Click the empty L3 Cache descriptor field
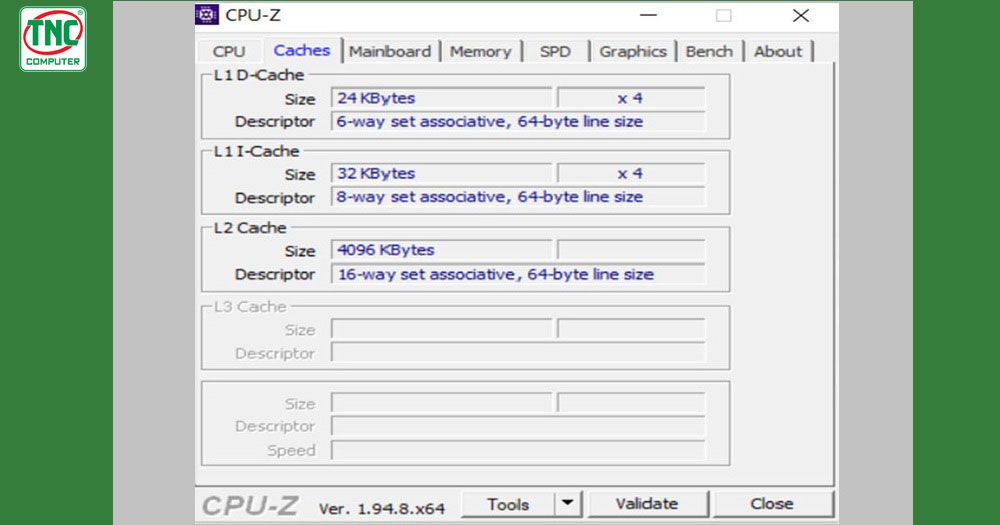This screenshot has height=525, width=1000. tap(518, 353)
